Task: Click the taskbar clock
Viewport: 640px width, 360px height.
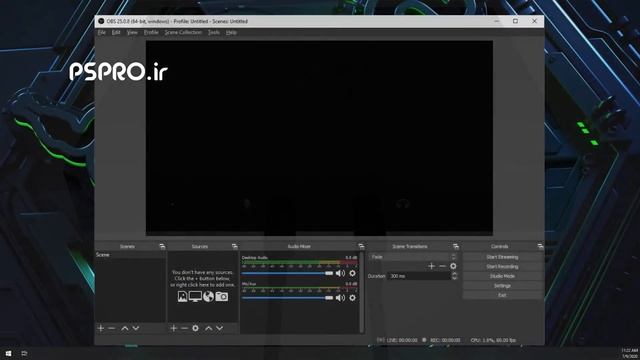Action: (630, 353)
